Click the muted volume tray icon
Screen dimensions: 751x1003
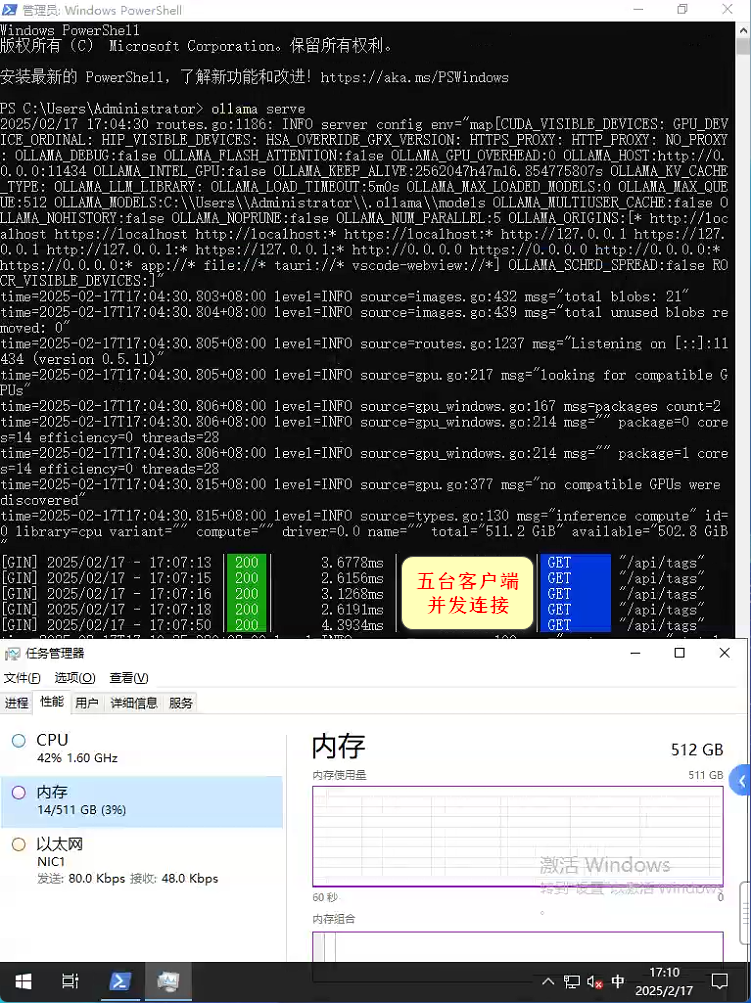(594, 981)
